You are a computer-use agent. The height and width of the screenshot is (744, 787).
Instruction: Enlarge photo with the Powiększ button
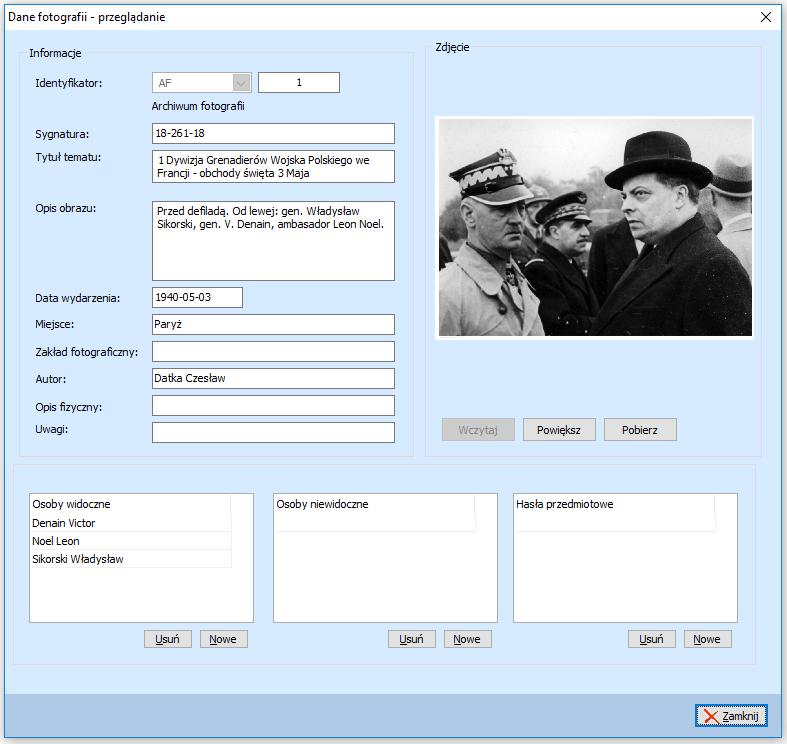[x=559, y=430]
